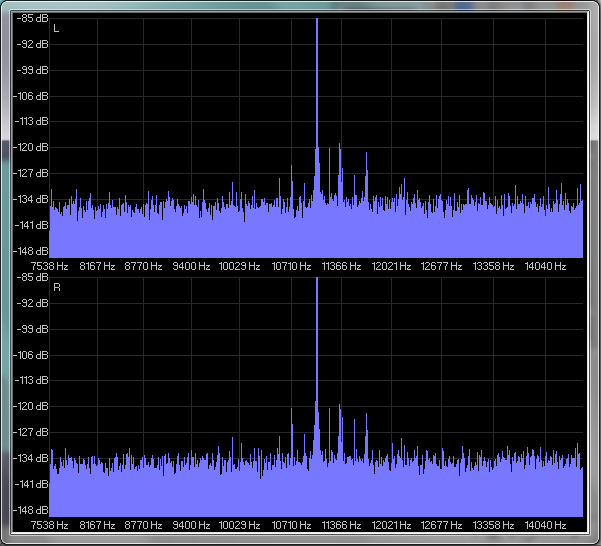Select the -148 dB label on L plot
This screenshot has height=546, width=601.
click(31, 251)
